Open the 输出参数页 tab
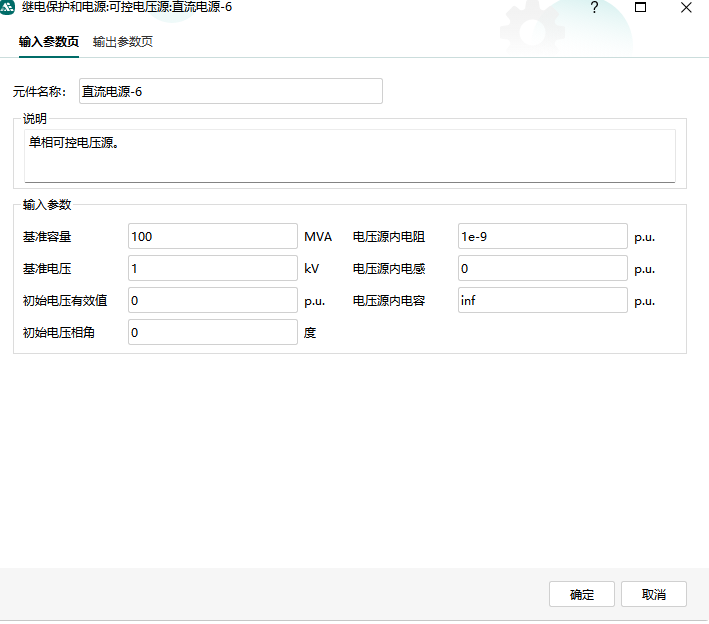709x624 pixels. pyautogui.click(x=123, y=42)
